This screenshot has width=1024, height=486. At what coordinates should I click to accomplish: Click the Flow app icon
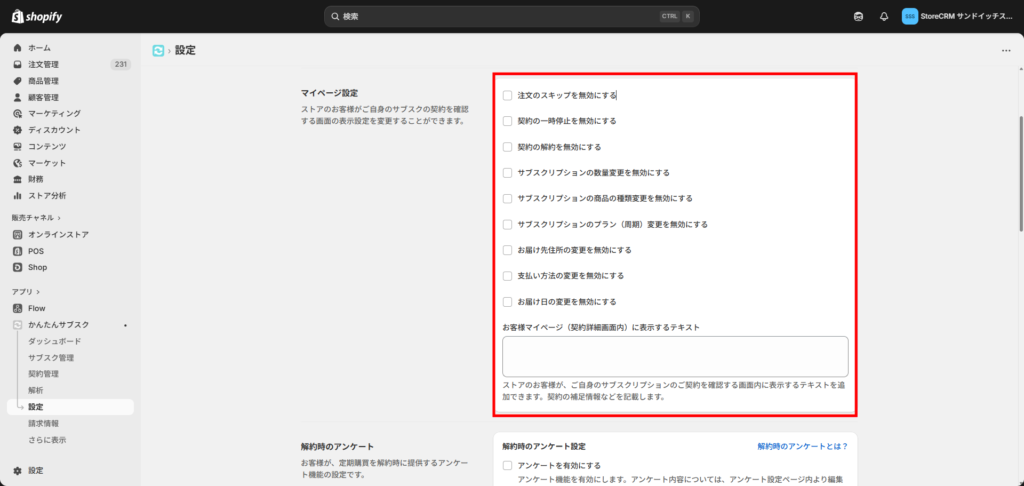pos(18,308)
